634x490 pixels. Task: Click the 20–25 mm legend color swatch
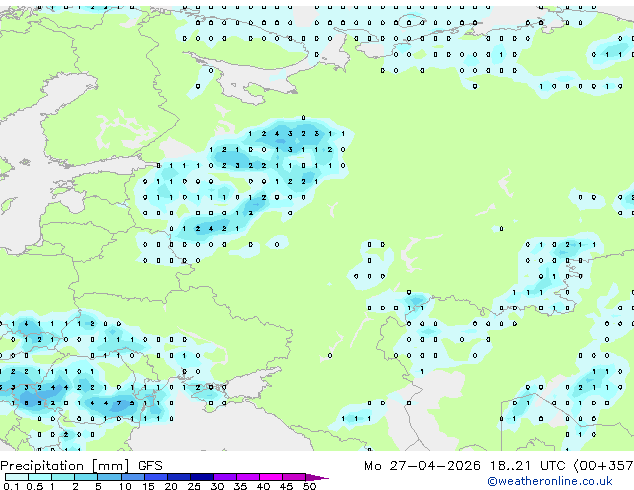[x=179, y=477]
